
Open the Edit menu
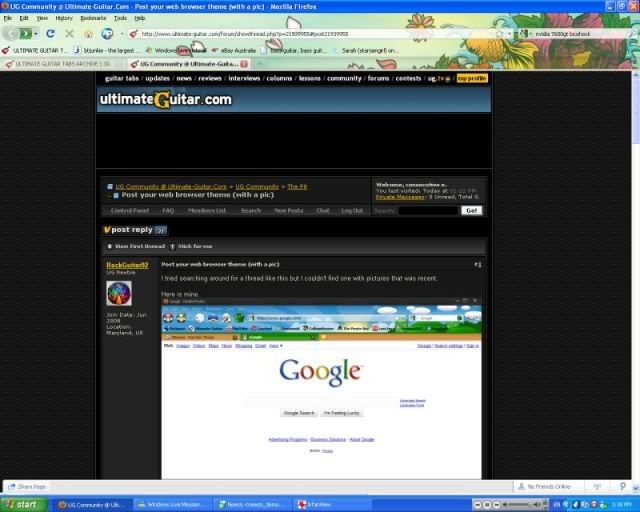(x=24, y=18)
